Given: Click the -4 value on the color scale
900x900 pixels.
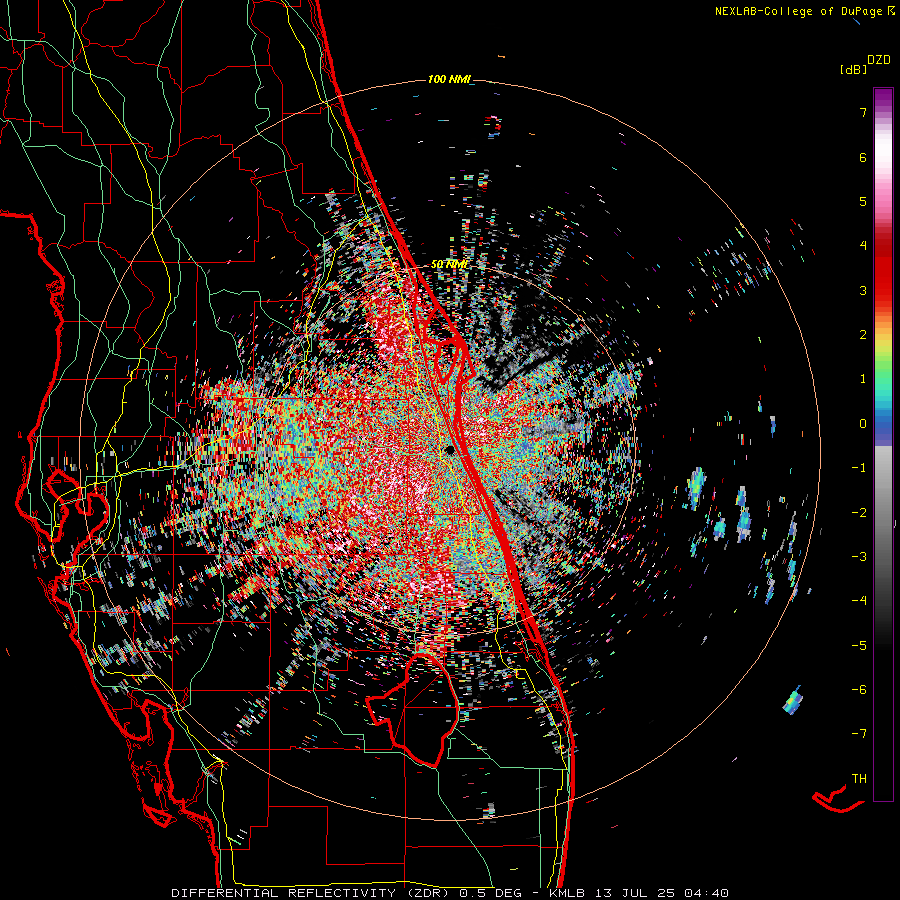Looking at the screenshot, I should click(859, 601).
